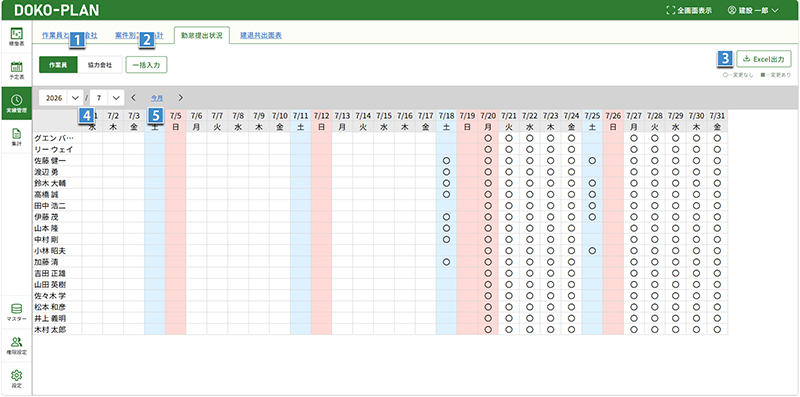Screen dimensions: 800x397
Task: Click worker name 高橋 誠
Action: pos(46,194)
